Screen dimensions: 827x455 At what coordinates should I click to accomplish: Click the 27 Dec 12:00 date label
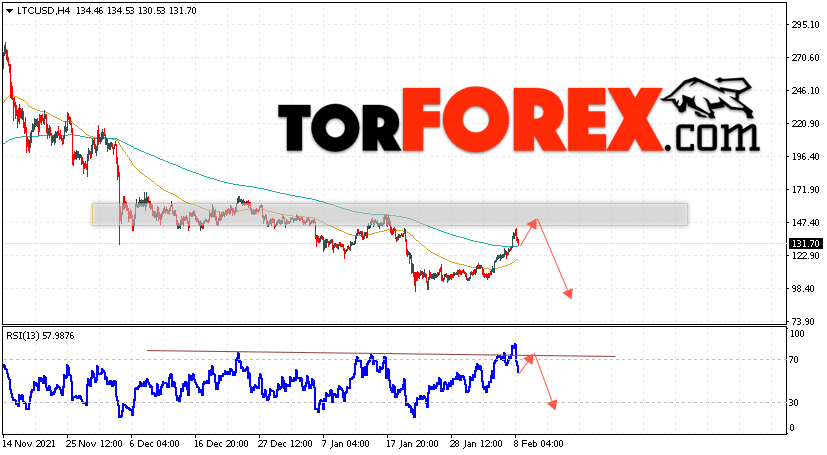(284, 444)
